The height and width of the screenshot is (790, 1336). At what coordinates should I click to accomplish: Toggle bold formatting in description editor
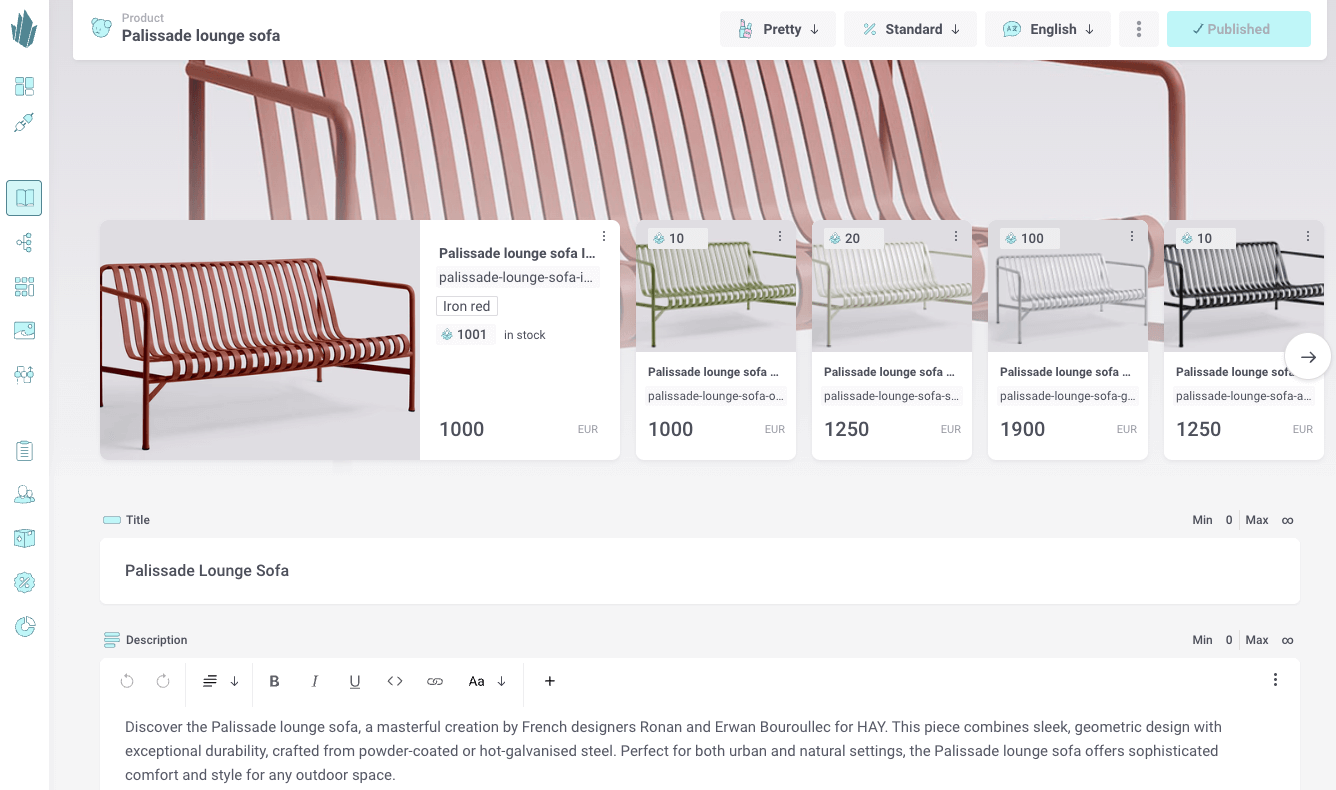coord(274,681)
